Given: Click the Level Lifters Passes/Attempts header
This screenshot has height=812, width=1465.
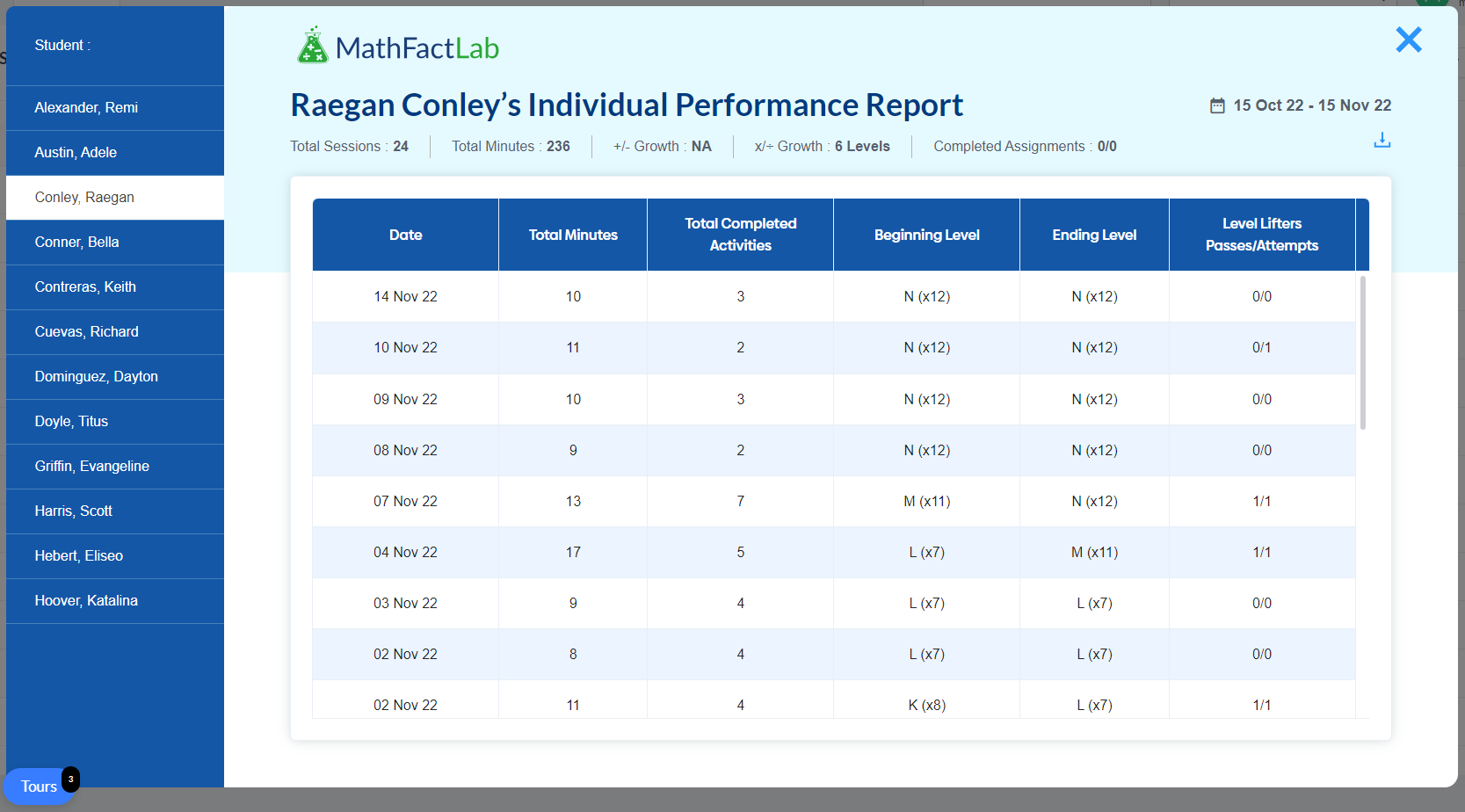Looking at the screenshot, I should 1262,235.
